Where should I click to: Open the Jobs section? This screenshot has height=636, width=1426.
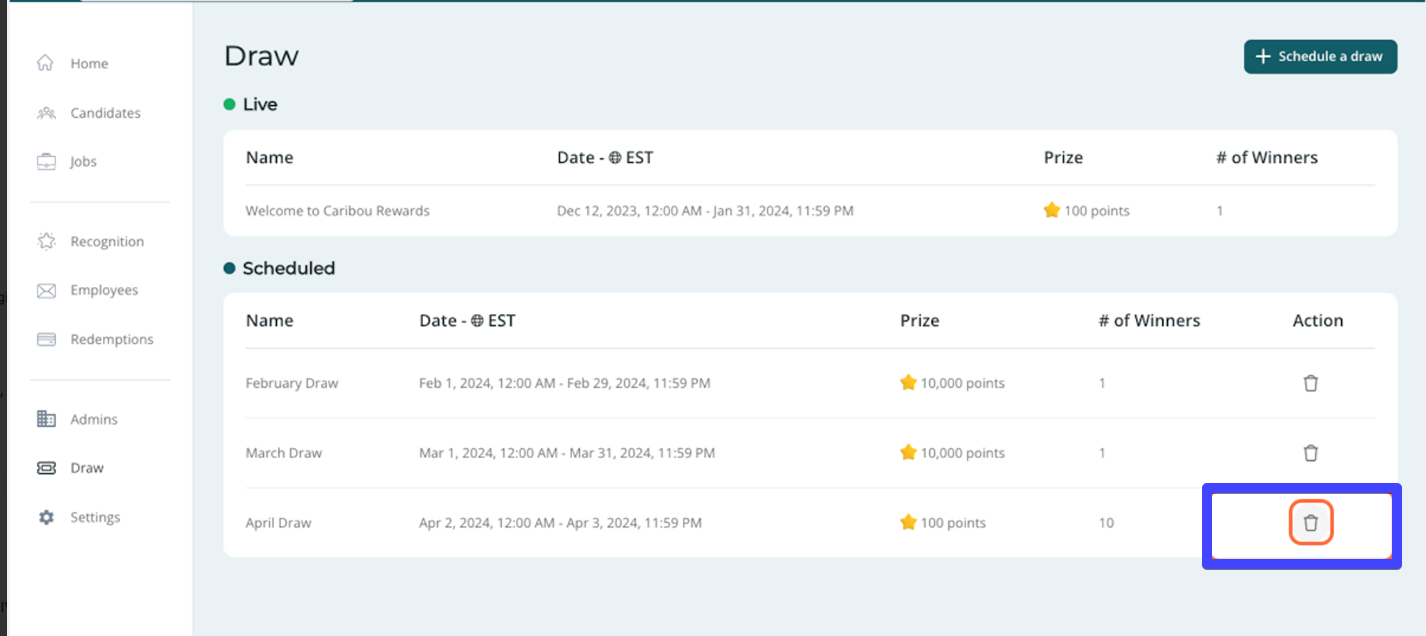83,161
